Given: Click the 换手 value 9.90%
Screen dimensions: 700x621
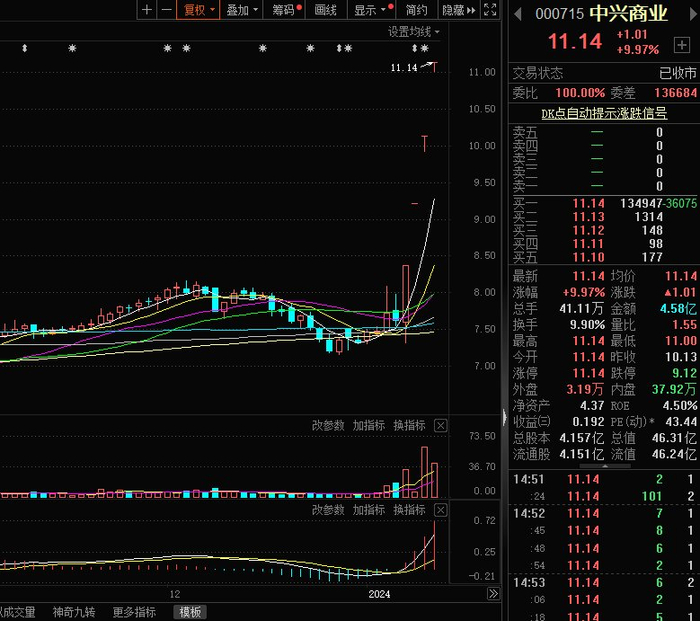Looking at the screenshot, I should (587, 325).
